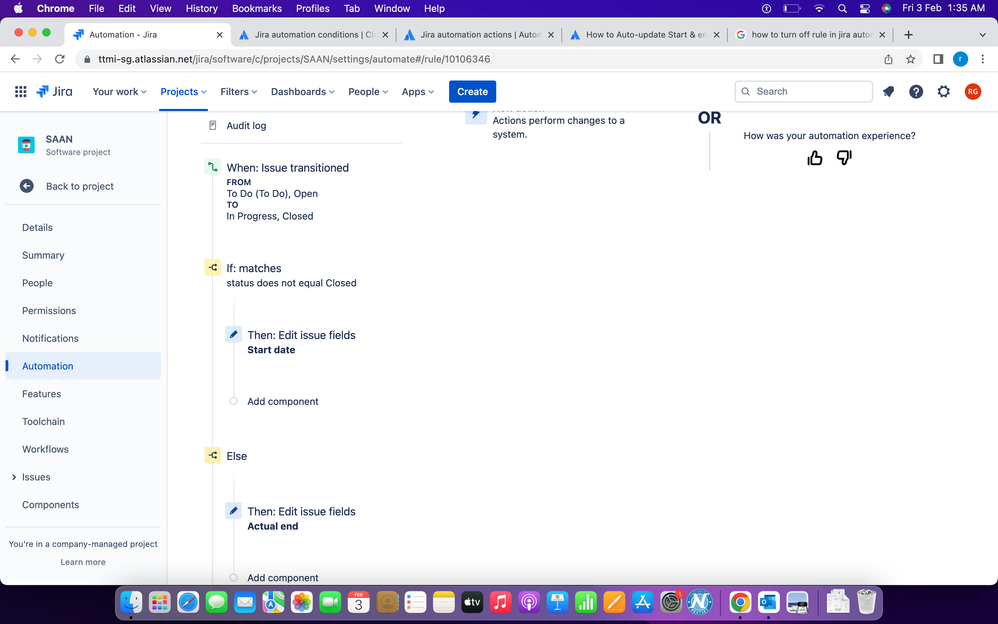Image resolution: width=998 pixels, height=624 pixels.
Task: Click the RG profile avatar
Action: (x=971, y=91)
